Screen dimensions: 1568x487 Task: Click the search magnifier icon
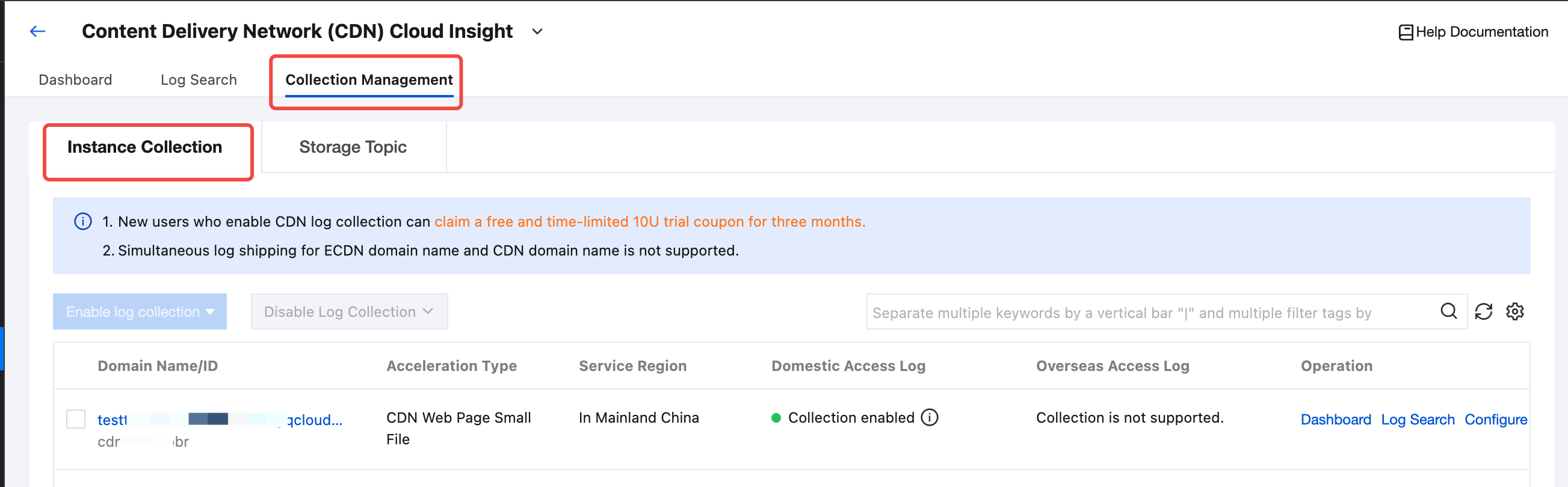pos(1449,311)
